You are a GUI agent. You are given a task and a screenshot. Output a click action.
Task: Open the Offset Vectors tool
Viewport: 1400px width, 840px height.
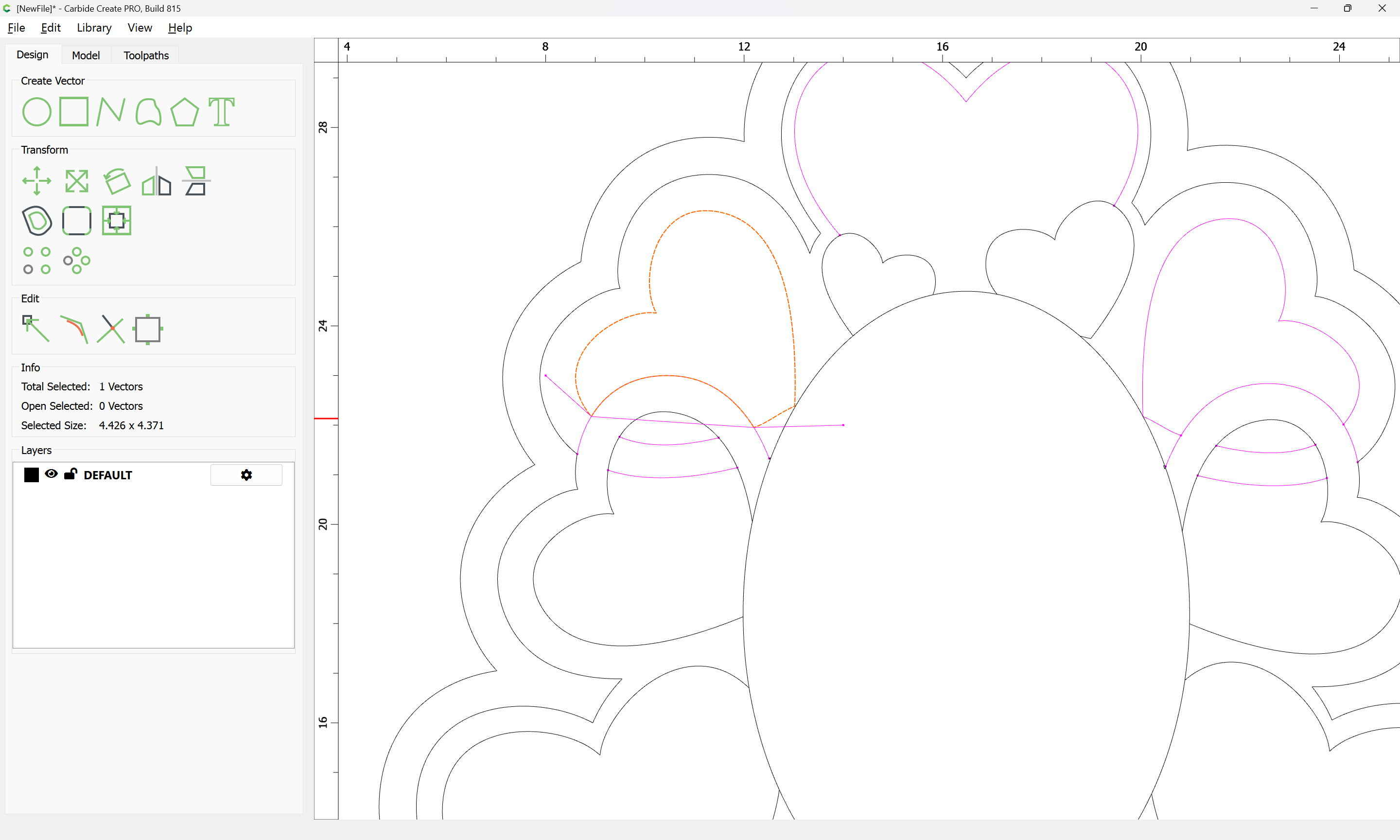point(37,221)
